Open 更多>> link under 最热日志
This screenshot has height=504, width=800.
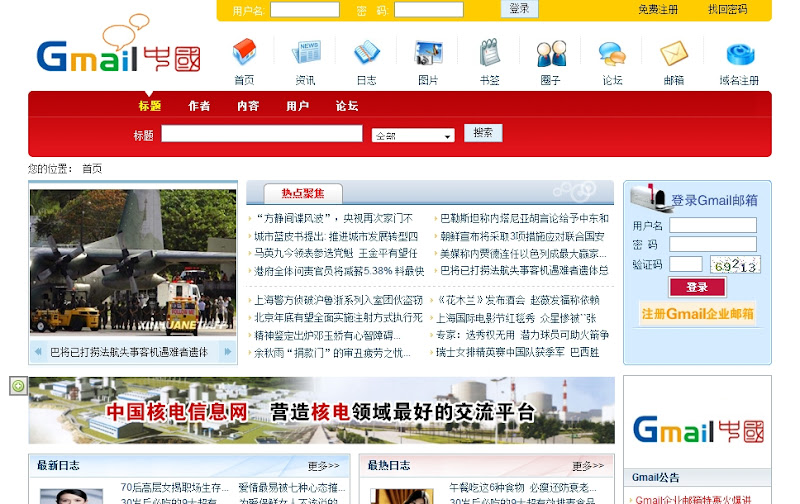point(588,466)
